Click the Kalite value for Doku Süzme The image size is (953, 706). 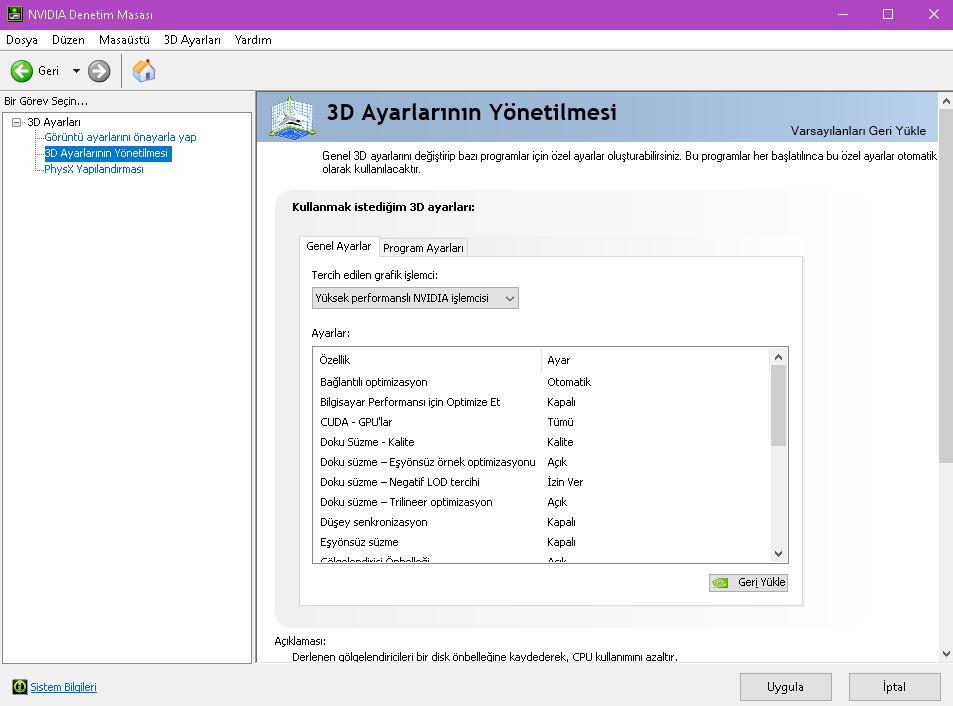(560, 442)
